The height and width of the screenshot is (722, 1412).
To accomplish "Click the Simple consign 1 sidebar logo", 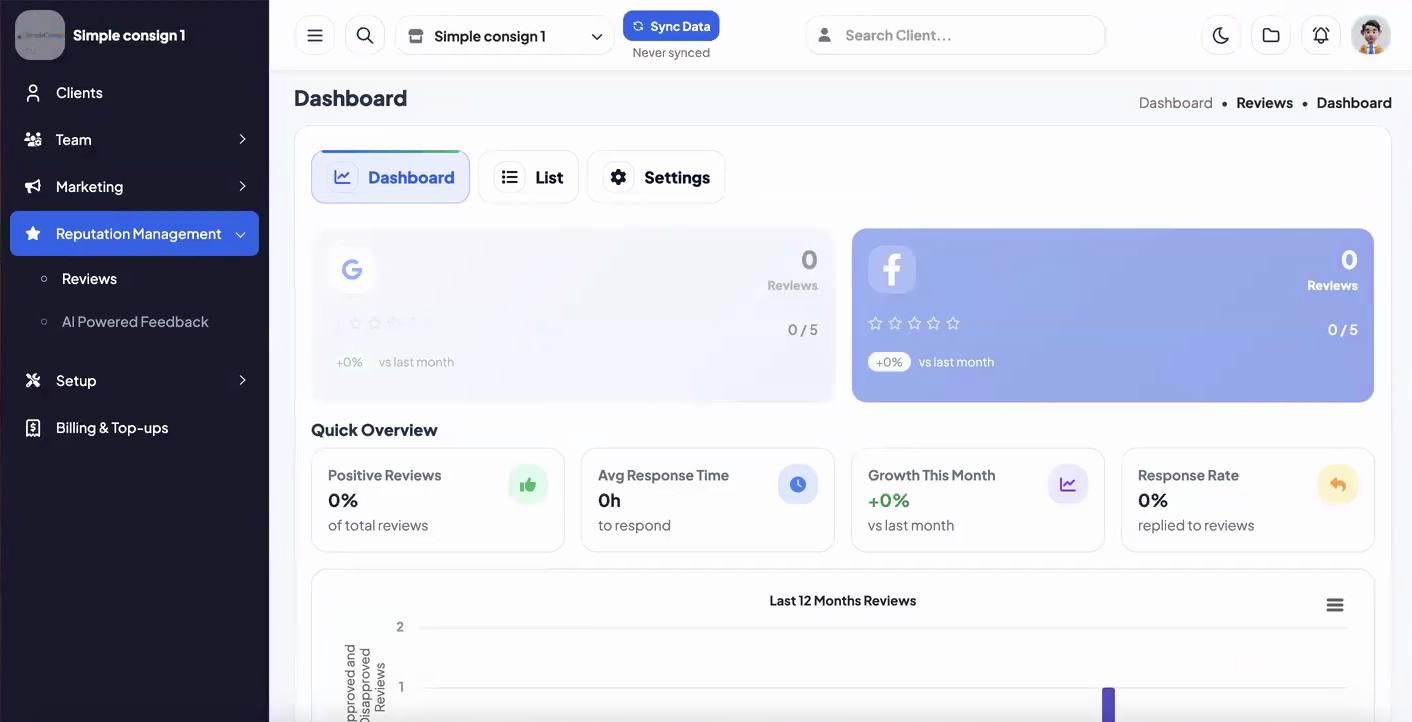I will pyautogui.click(x=40, y=35).
